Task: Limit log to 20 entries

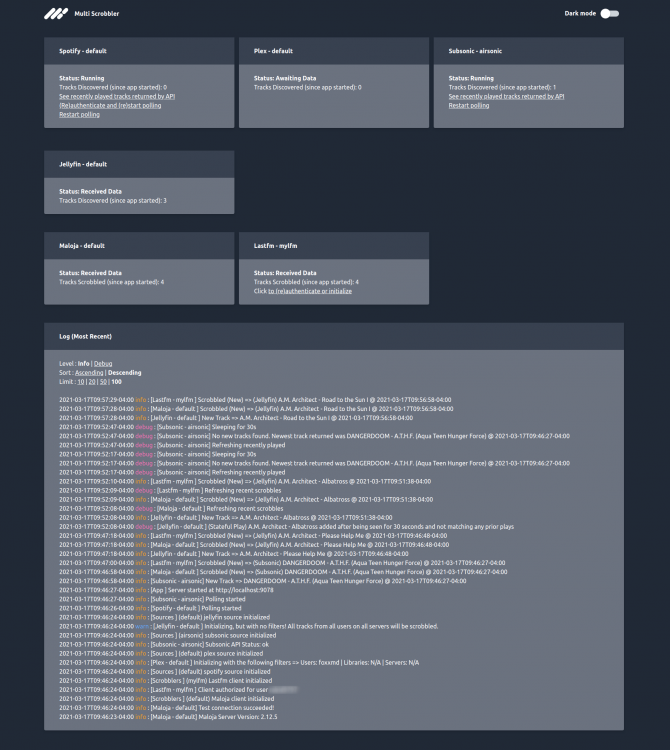Action: (x=92, y=382)
